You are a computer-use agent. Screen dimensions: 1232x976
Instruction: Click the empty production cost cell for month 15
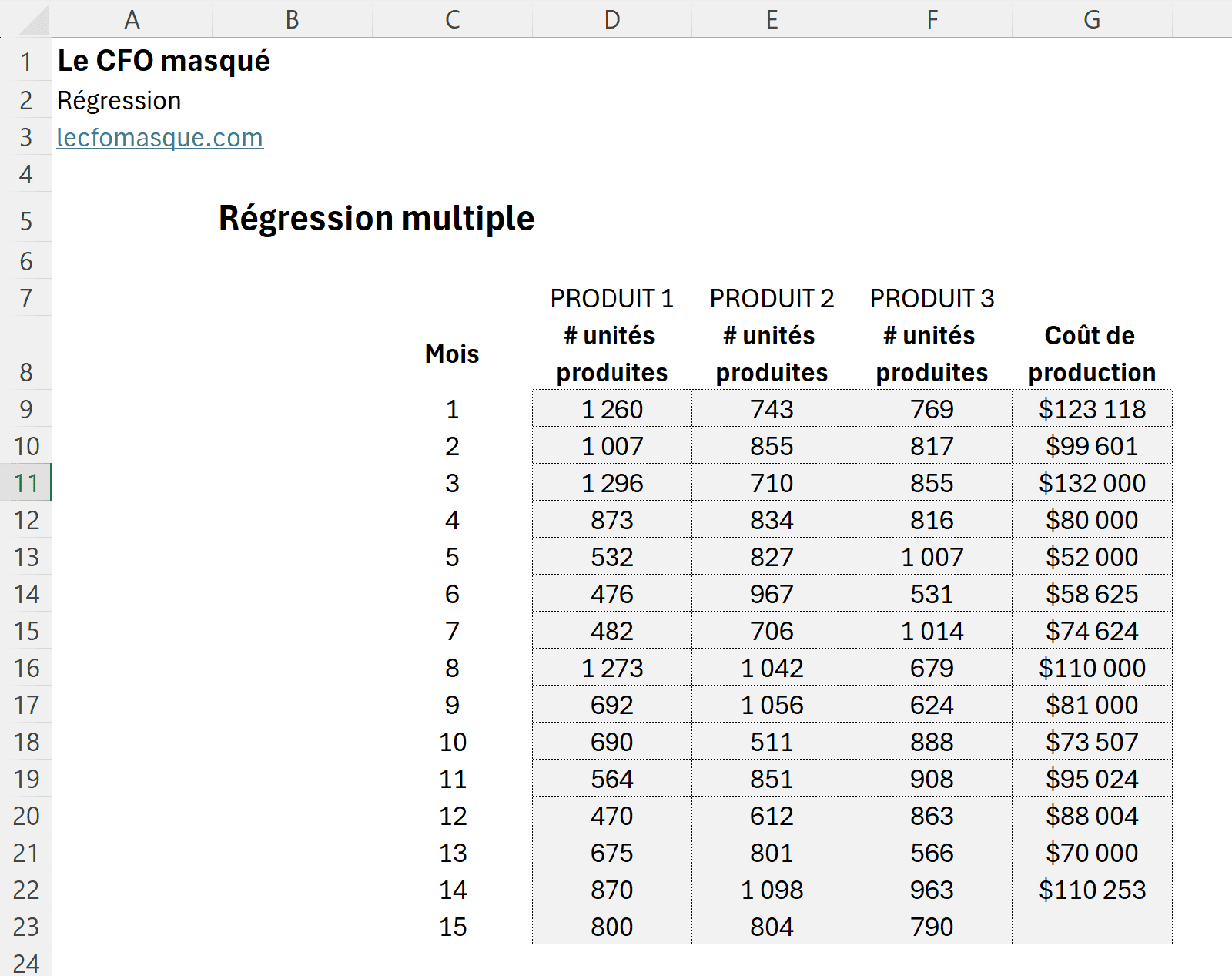coord(1091,927)
